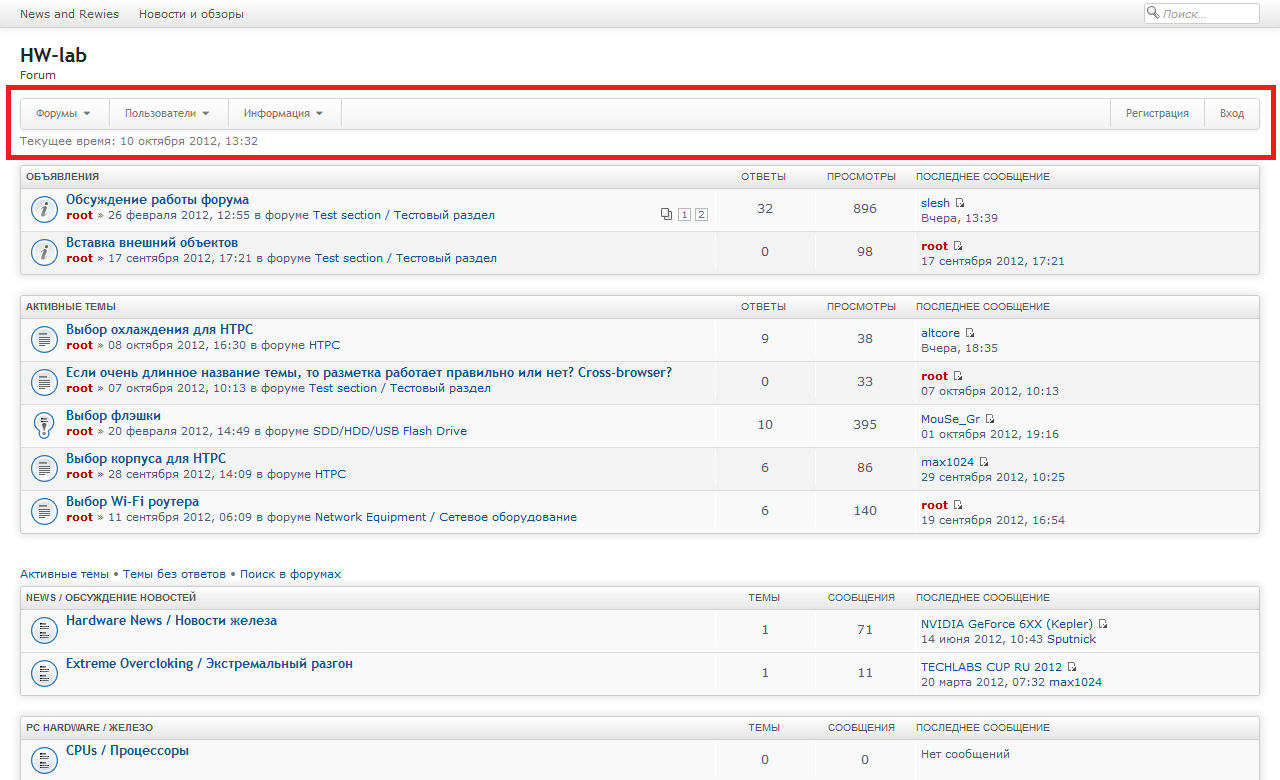This screenshot has width=1280, height=780.
Task: Open last post icon next to slesh
Action: click(960, 203)
